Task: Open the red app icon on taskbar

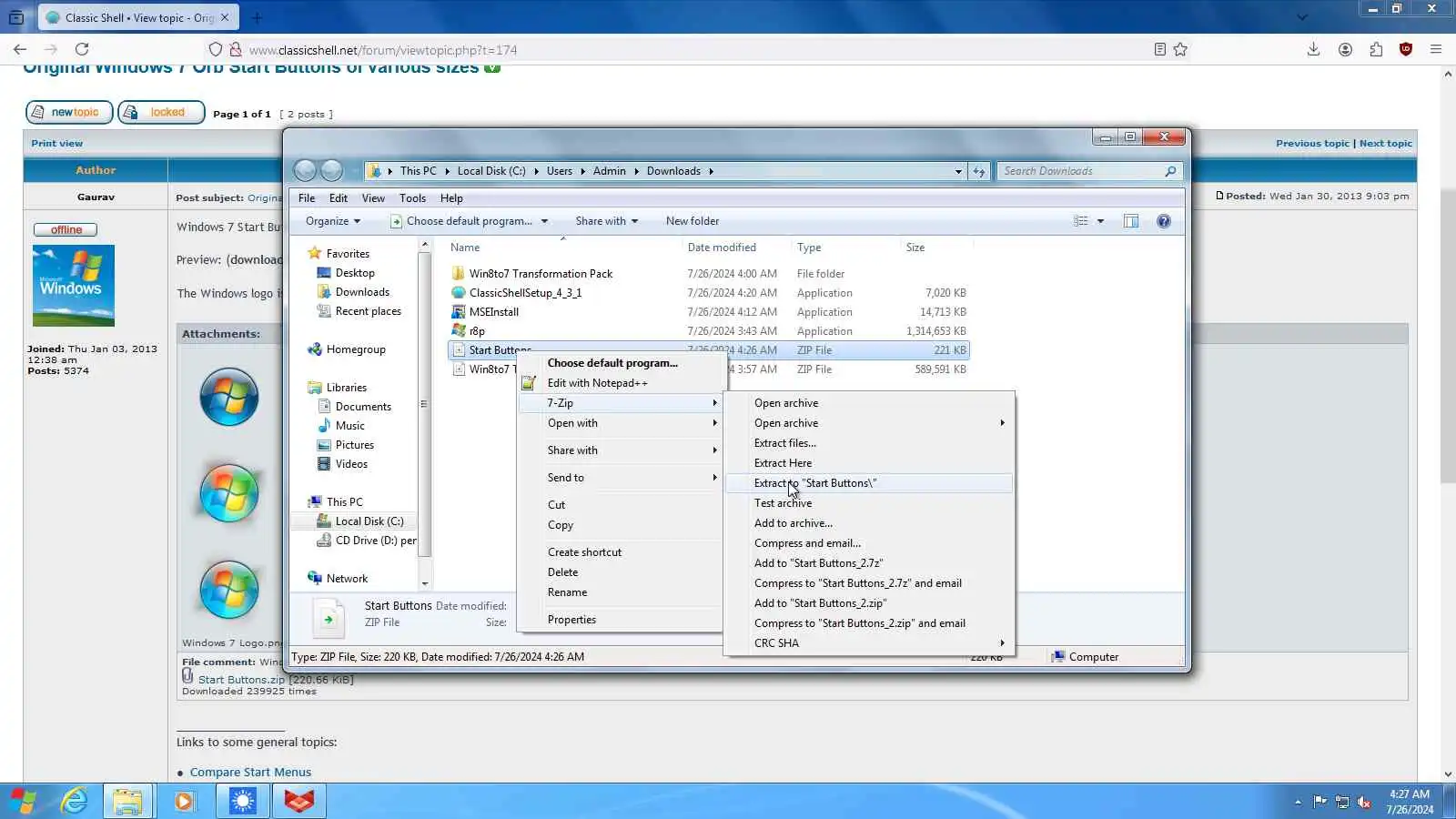Action: [x=299, y=801]
